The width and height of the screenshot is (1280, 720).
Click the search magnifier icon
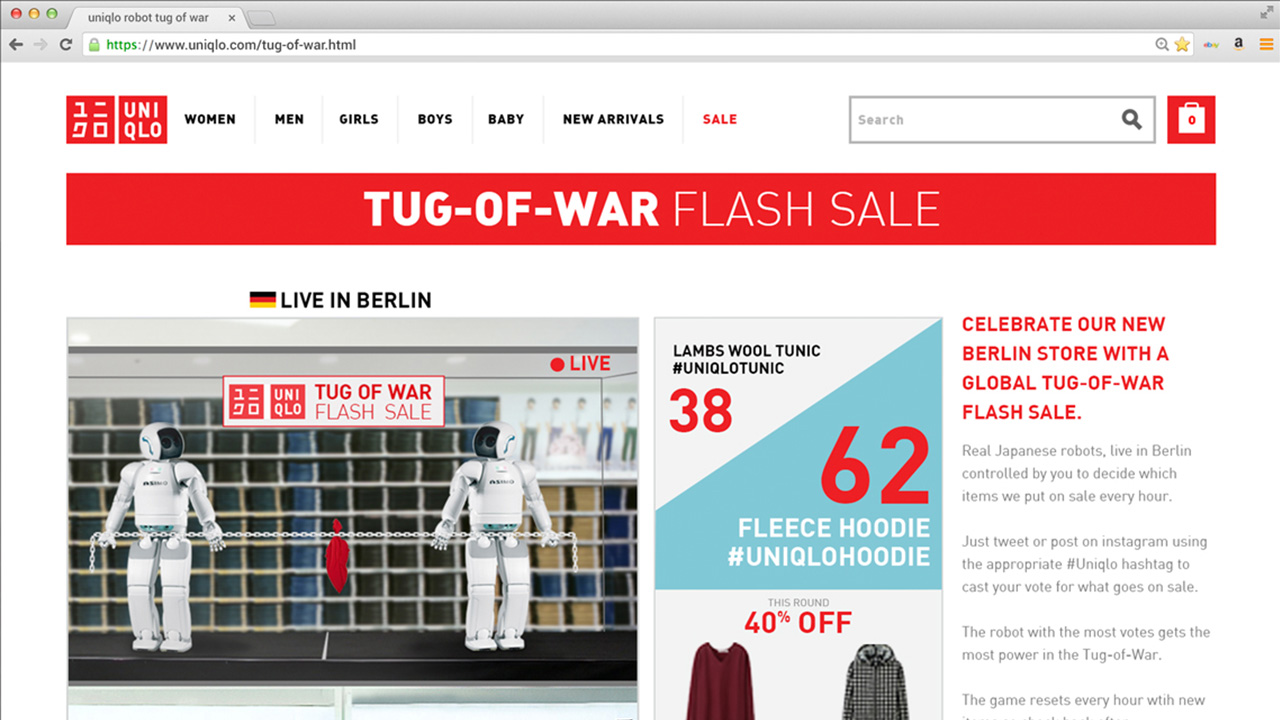pos(1131,120)
